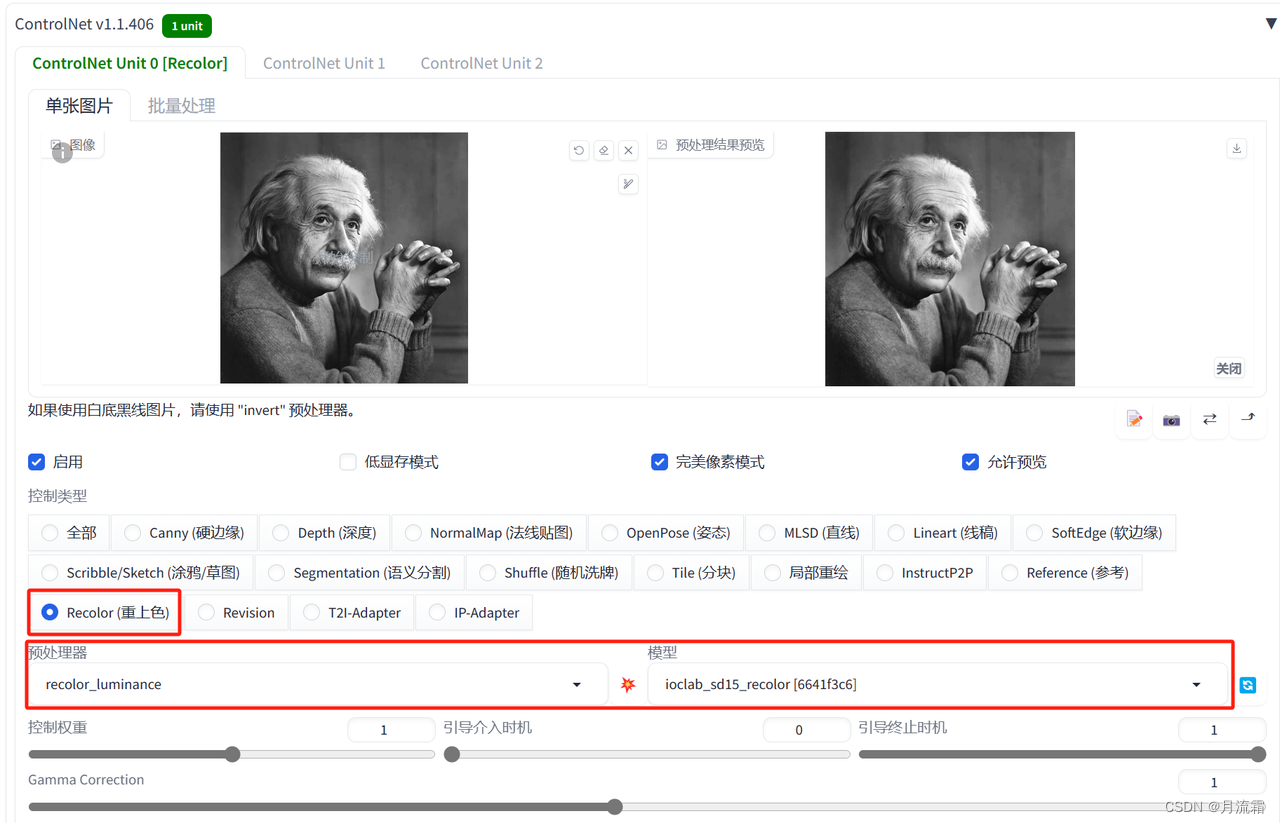Image resolution: width=1280 pixels, height=823 pixels.
Task: Choose the MLSD (直线) radio button
Action: click(808, 533)
